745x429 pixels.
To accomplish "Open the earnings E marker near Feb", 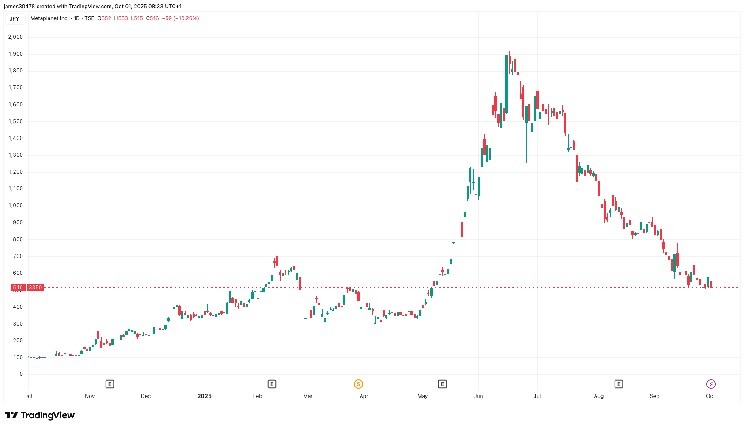I will pos(272,382).
